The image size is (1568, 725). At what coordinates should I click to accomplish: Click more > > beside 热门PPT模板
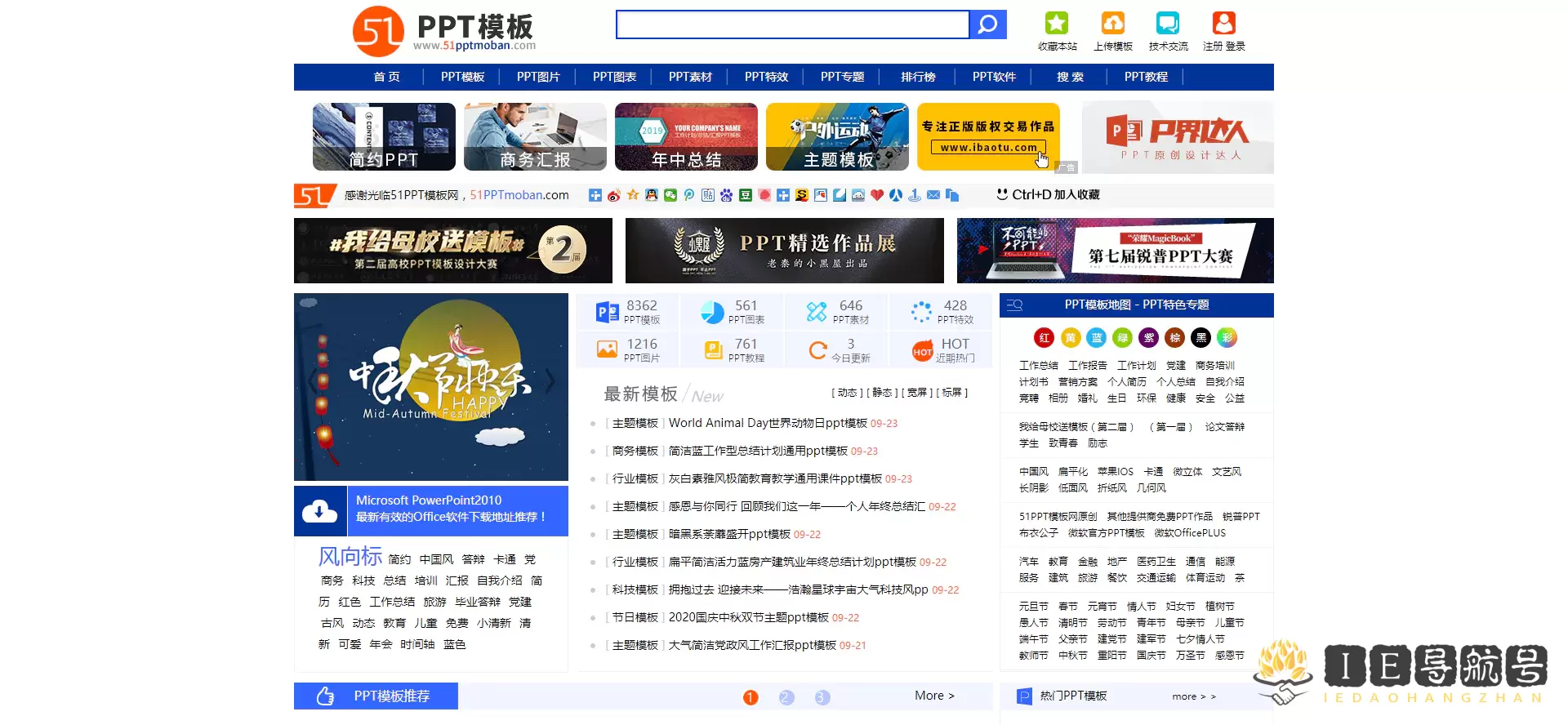1194,696
